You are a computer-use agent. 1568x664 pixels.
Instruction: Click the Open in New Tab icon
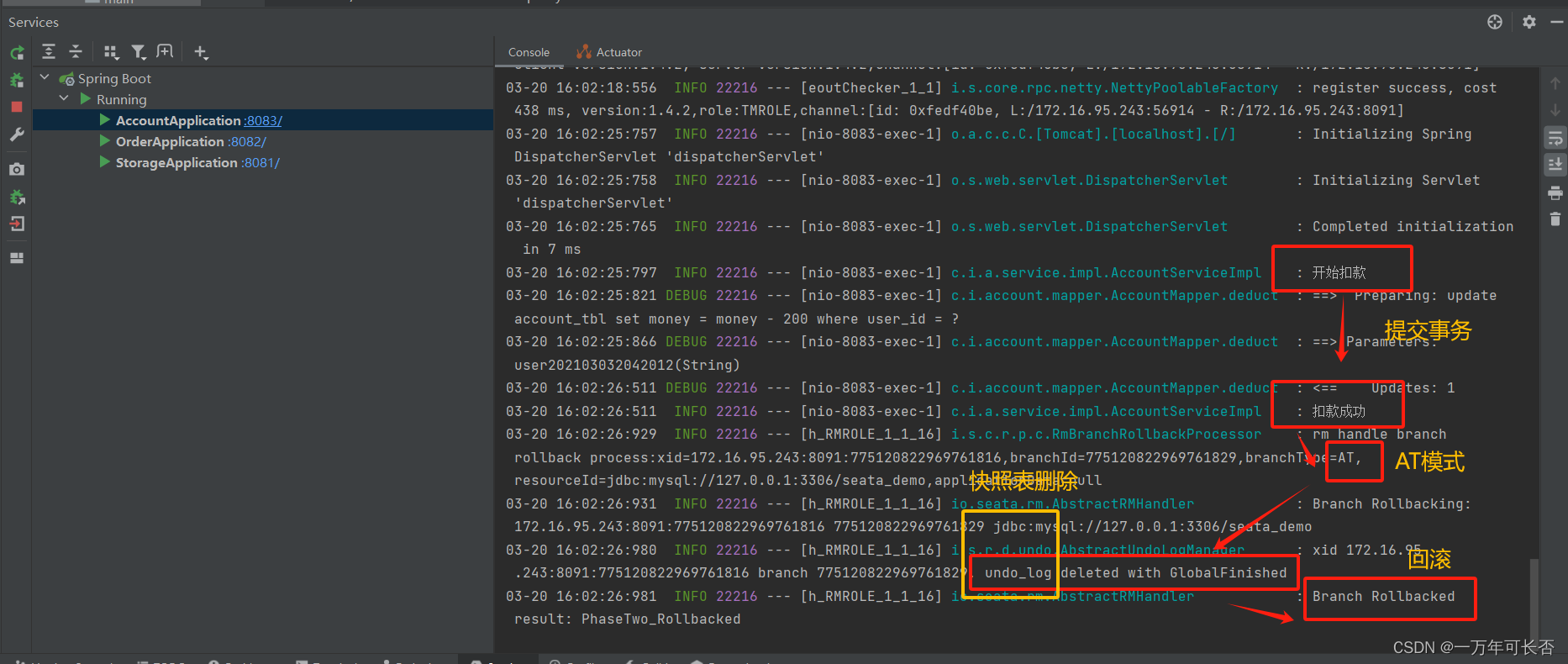pyautogui.click(x=165, y=52)
